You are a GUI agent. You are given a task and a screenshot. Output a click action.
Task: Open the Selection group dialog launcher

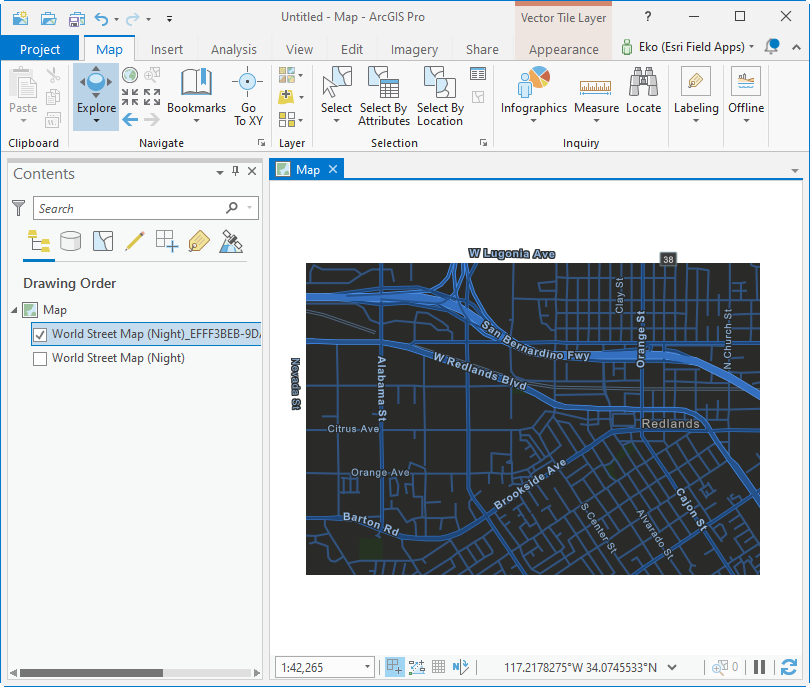click(483, 143)
